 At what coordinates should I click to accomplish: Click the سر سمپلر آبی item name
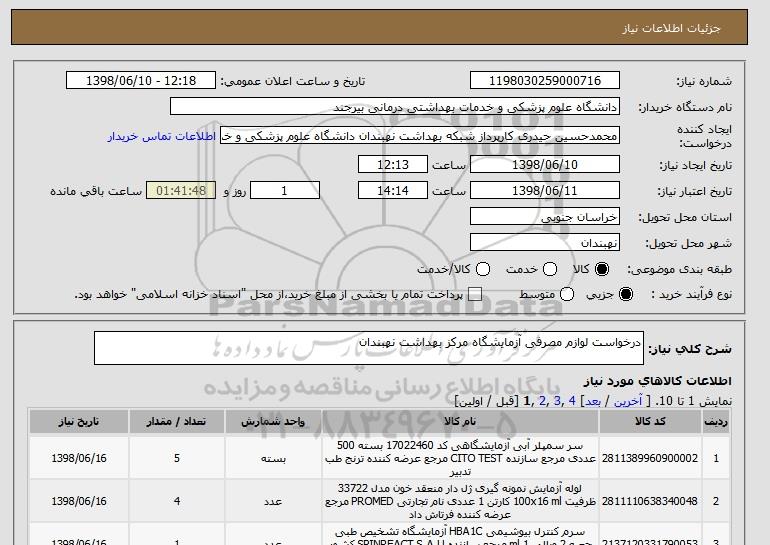point(460,459)
